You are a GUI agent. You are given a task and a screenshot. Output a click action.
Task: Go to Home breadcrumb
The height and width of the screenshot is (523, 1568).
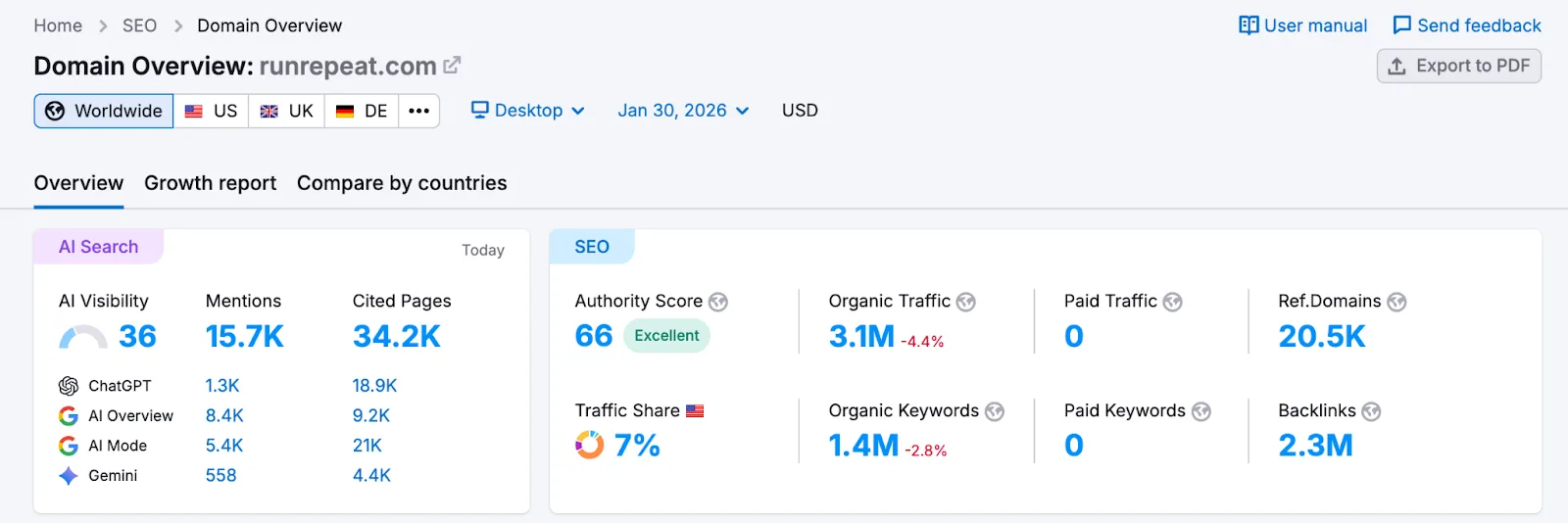(x=58, y=25)
